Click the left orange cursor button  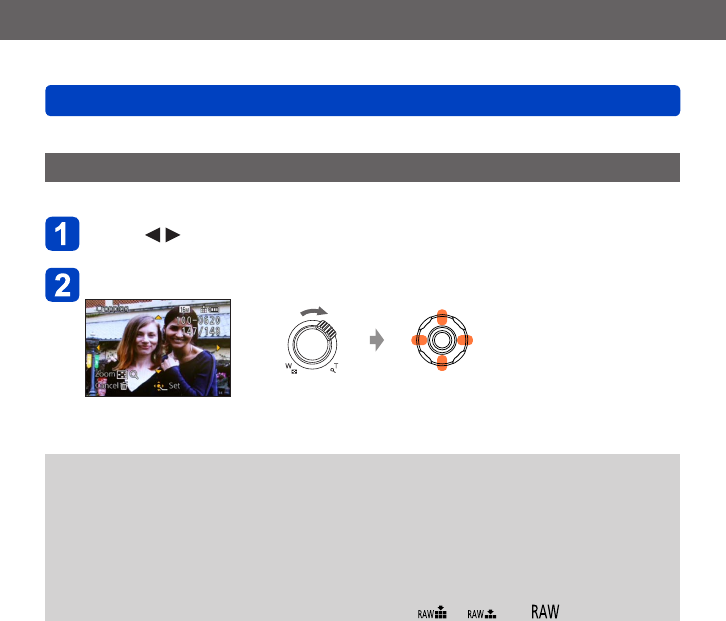(x=419, y=340)
